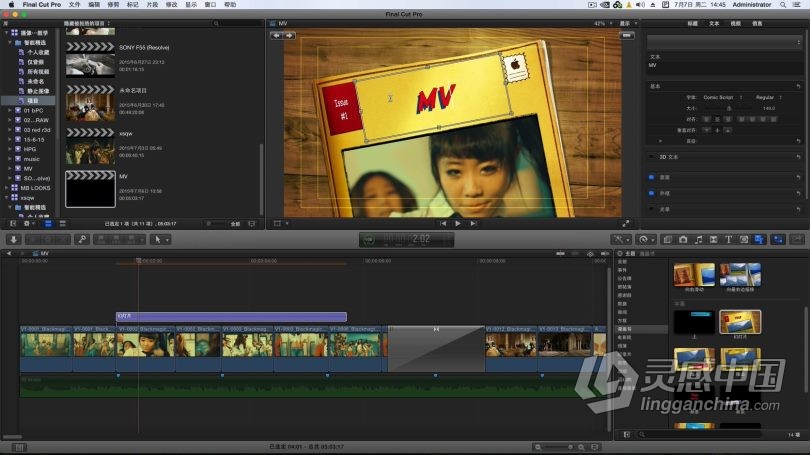Toggle the inspector panel button
This screenshot has width=810, height=455.
tap(778, 239)
